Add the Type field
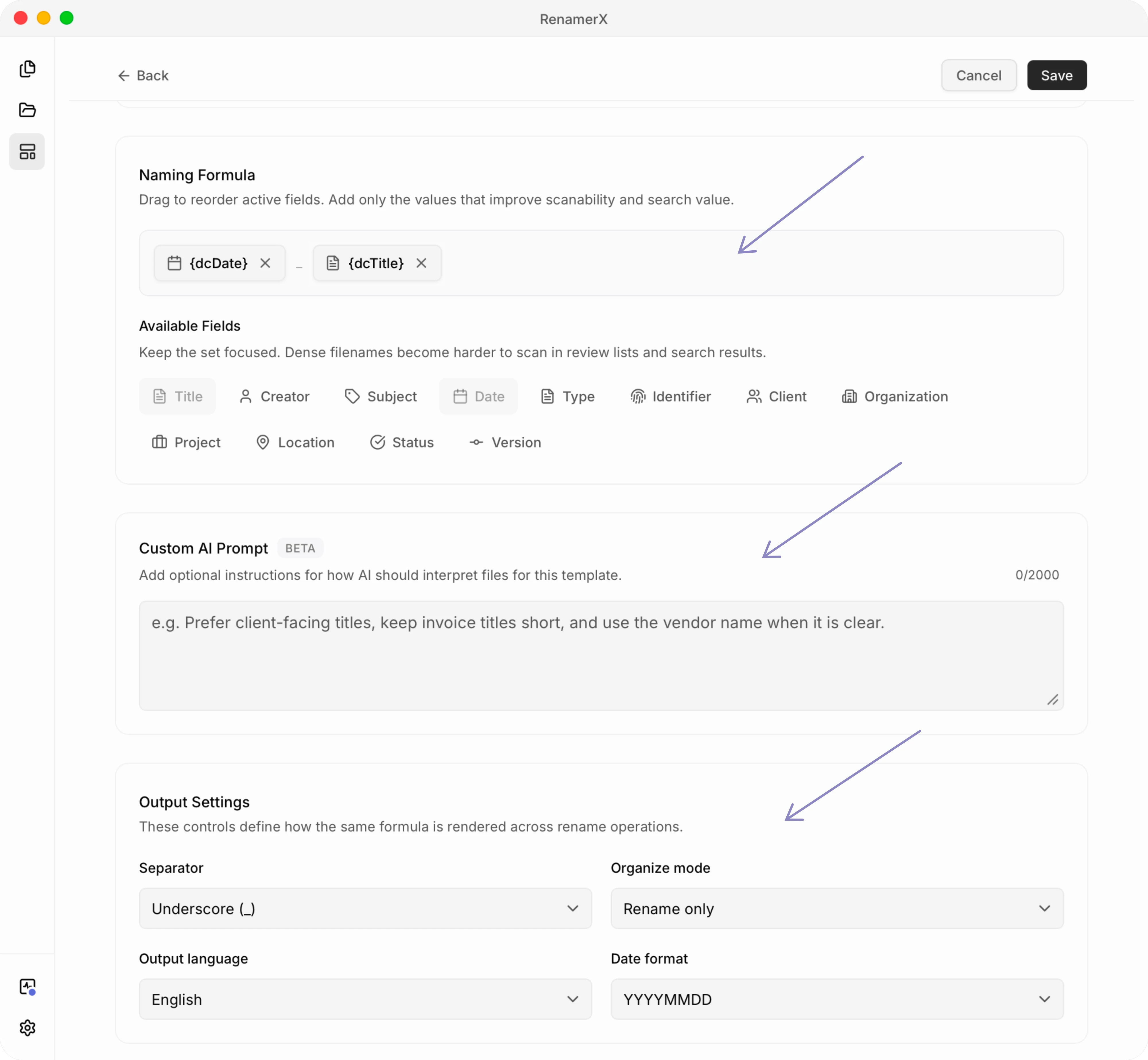Screen dimensions: 1148x1060 point(568,396)
